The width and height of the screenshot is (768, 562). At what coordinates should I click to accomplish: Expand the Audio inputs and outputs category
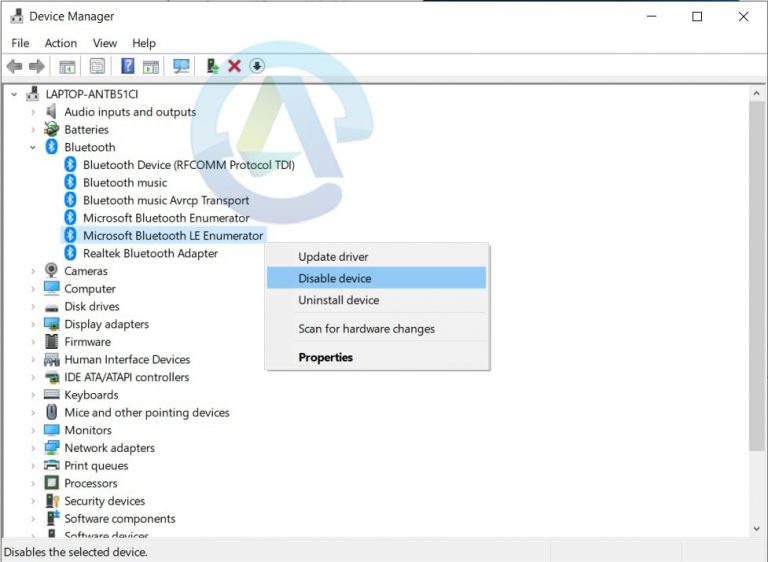coord(33,112)
